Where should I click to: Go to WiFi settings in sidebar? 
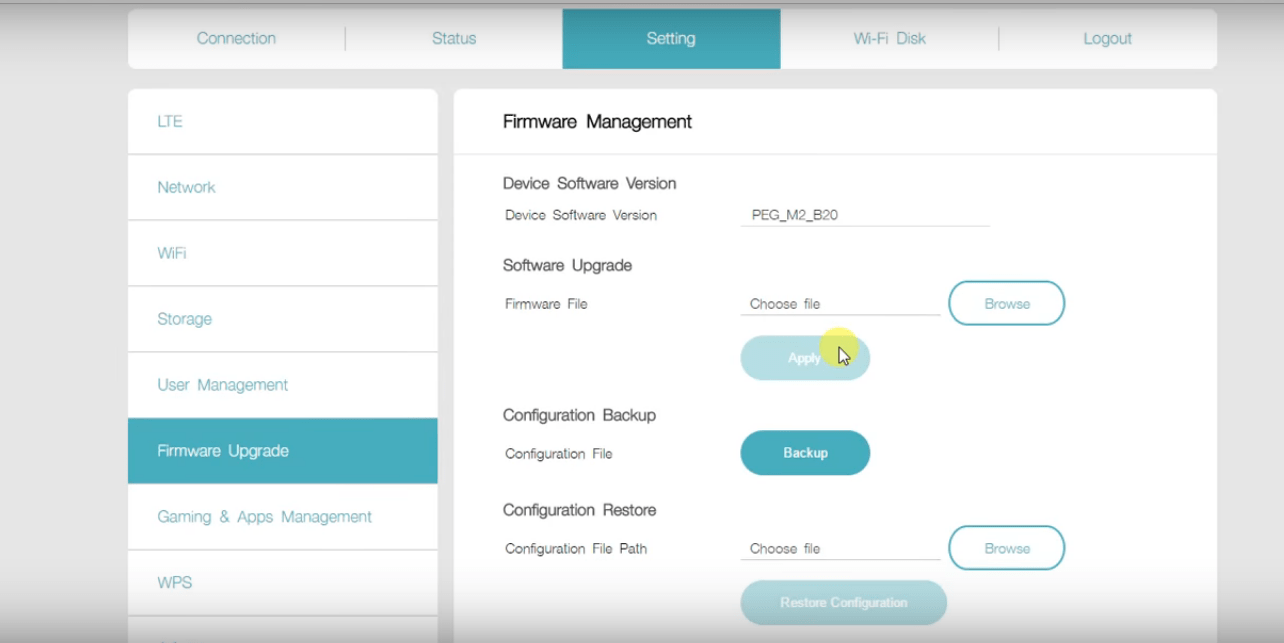(283, 254)
